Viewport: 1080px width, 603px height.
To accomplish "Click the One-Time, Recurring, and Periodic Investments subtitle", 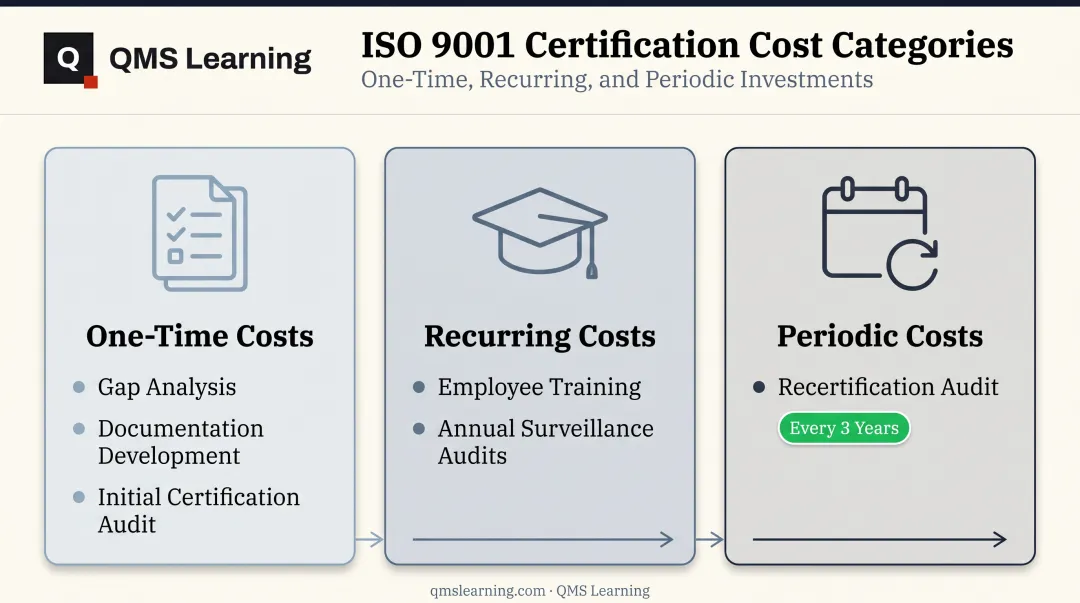I will click(x=617, y=80).
